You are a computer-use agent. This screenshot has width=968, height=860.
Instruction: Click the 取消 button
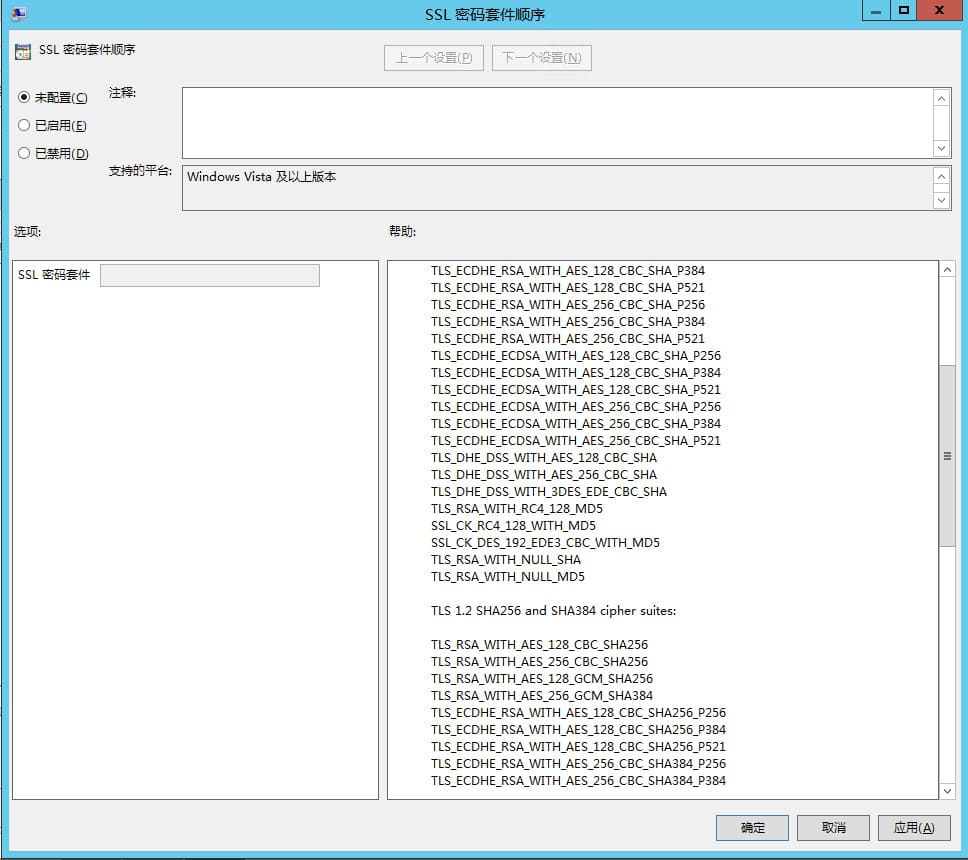(x=833, y=828)
